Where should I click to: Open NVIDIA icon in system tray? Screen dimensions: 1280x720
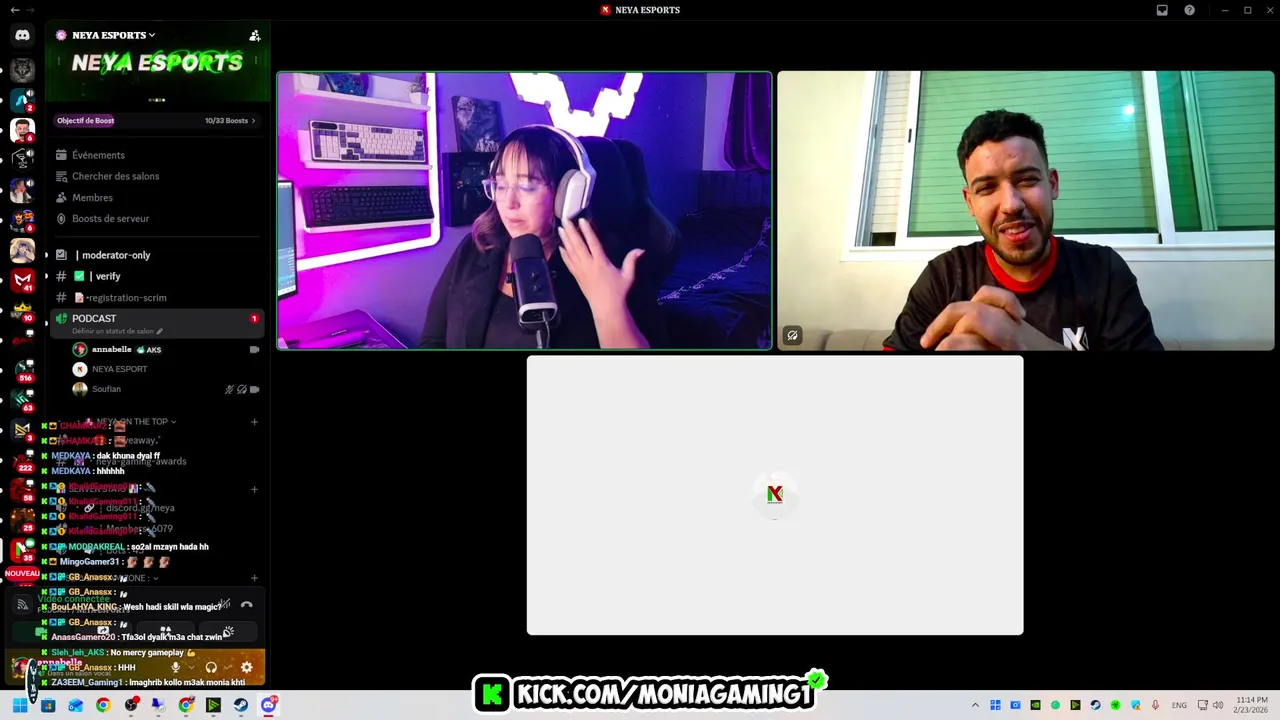(x=1035, y=705)
